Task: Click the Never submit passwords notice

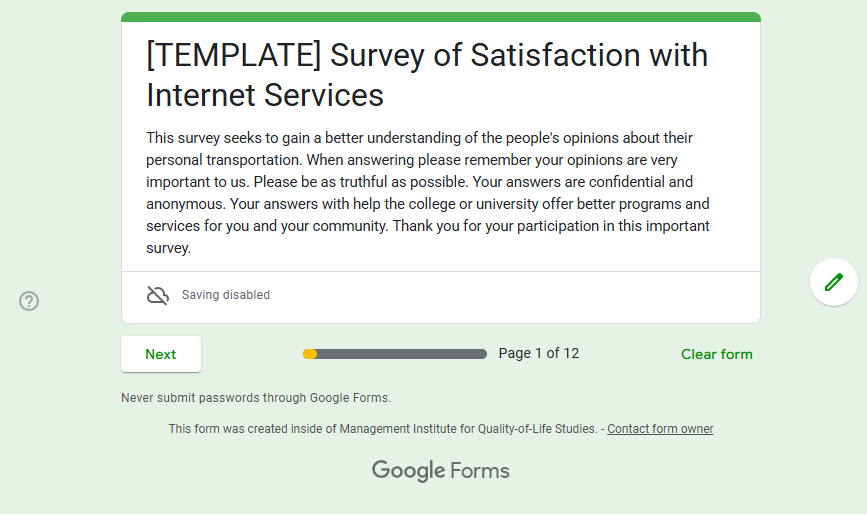Action: [256, 398]
